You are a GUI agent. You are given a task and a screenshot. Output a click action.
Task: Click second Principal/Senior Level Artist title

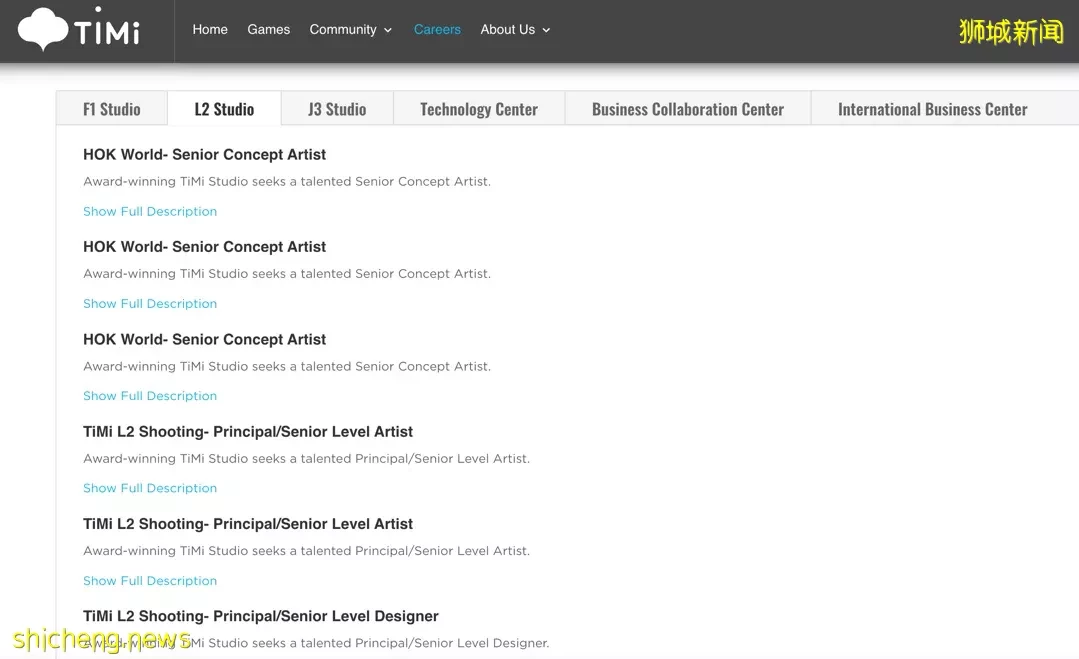248,524
